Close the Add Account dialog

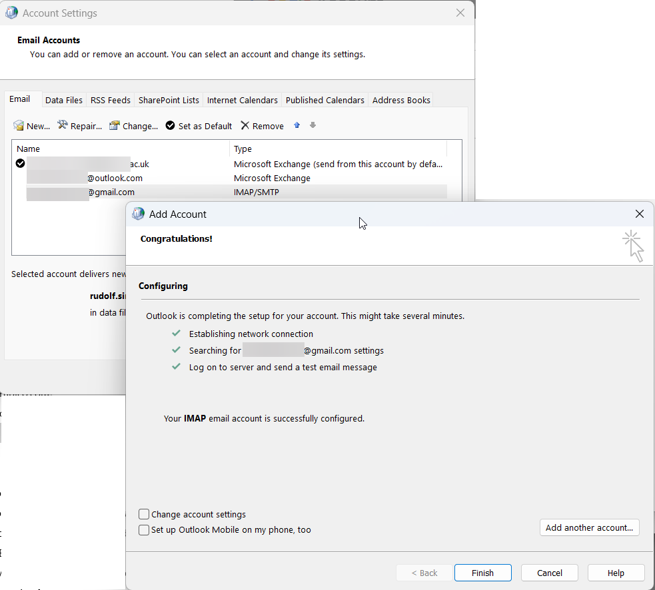(640, 214)
